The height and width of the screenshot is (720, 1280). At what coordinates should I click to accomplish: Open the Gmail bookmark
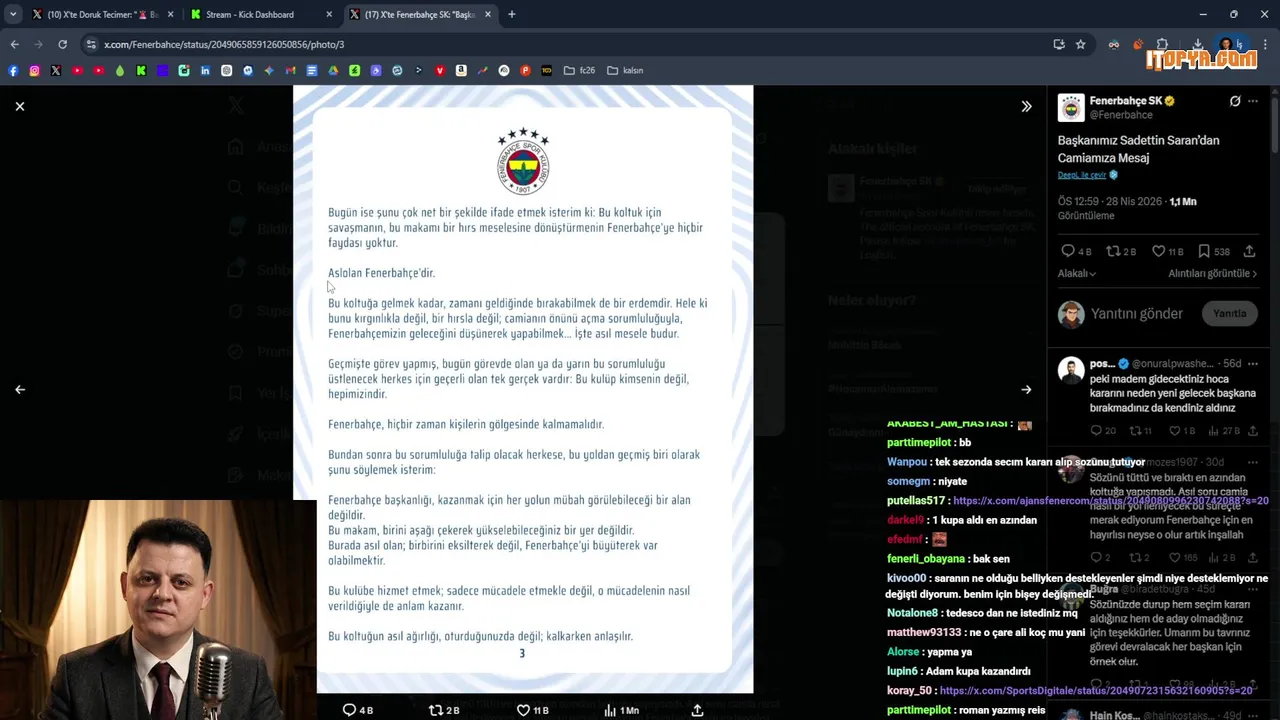point(290,70)
